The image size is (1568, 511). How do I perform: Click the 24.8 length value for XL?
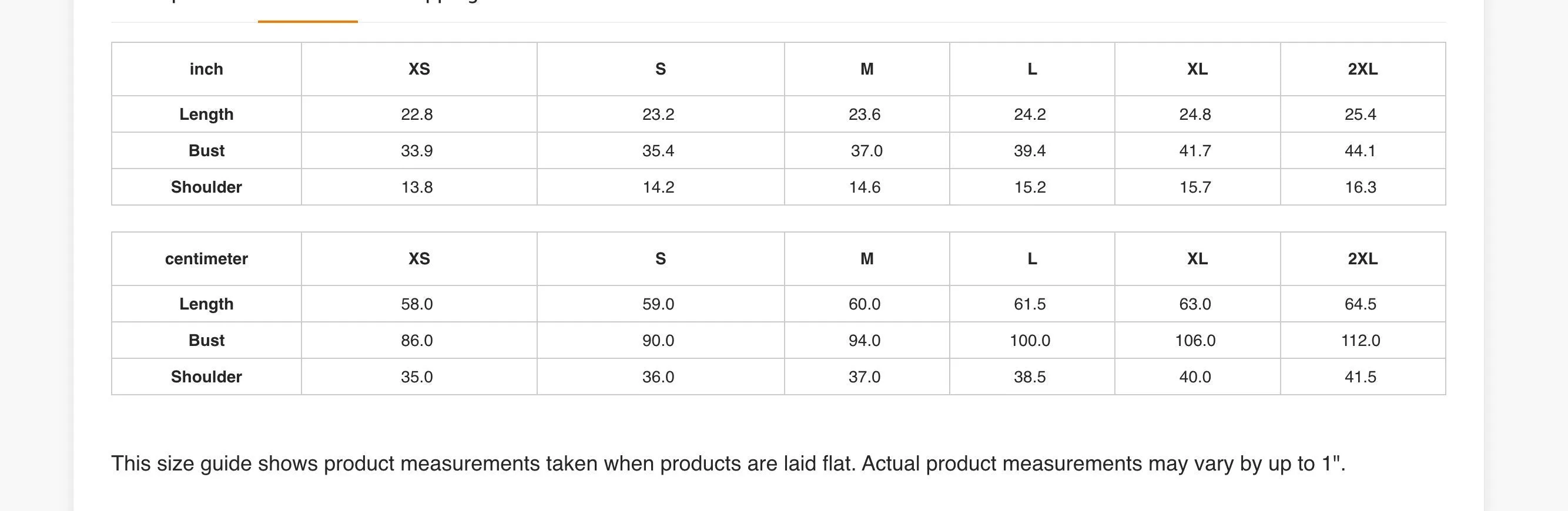tap(1195, 114)
